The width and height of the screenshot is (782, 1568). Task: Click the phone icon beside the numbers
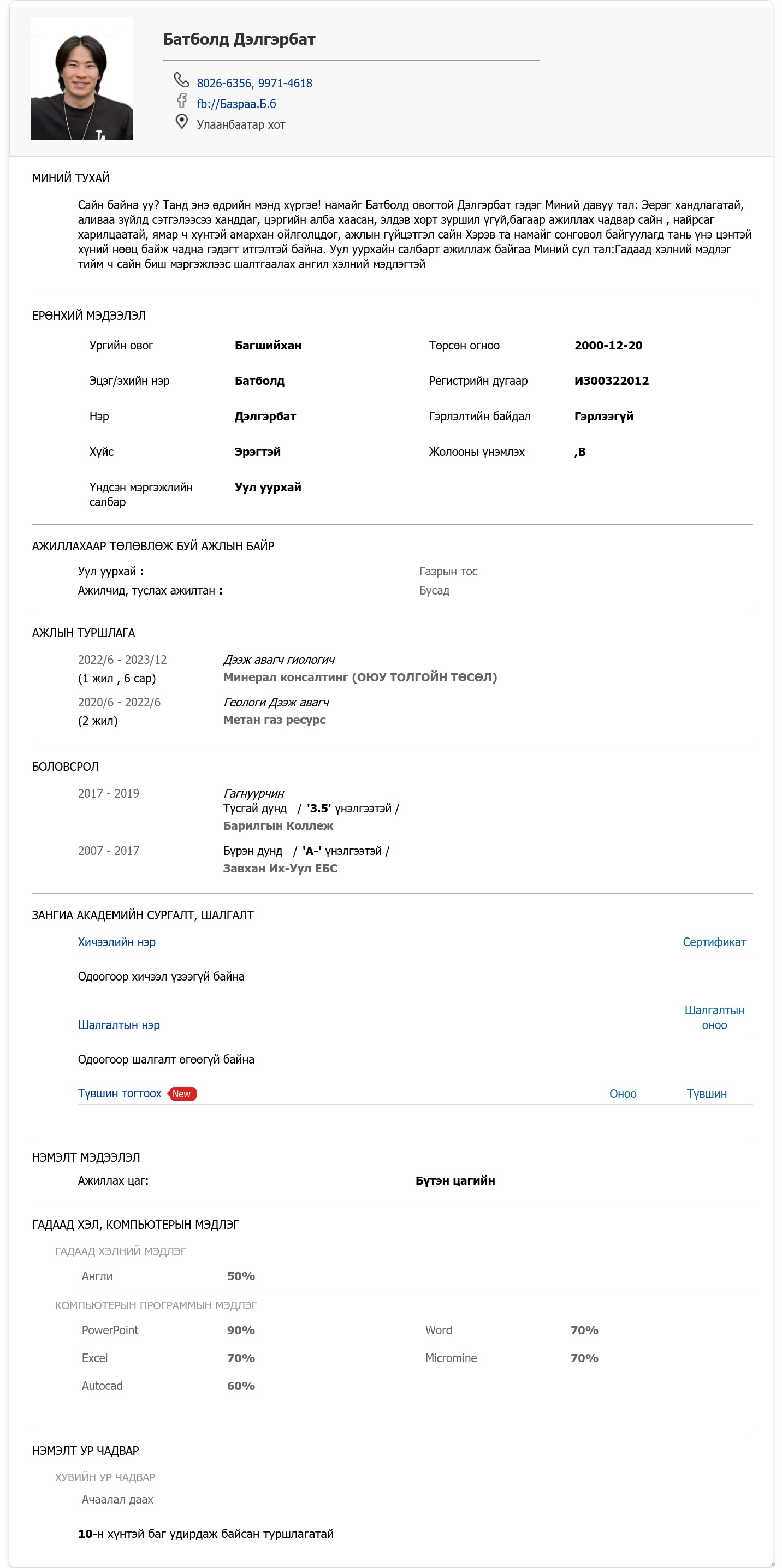click(181, 80)
